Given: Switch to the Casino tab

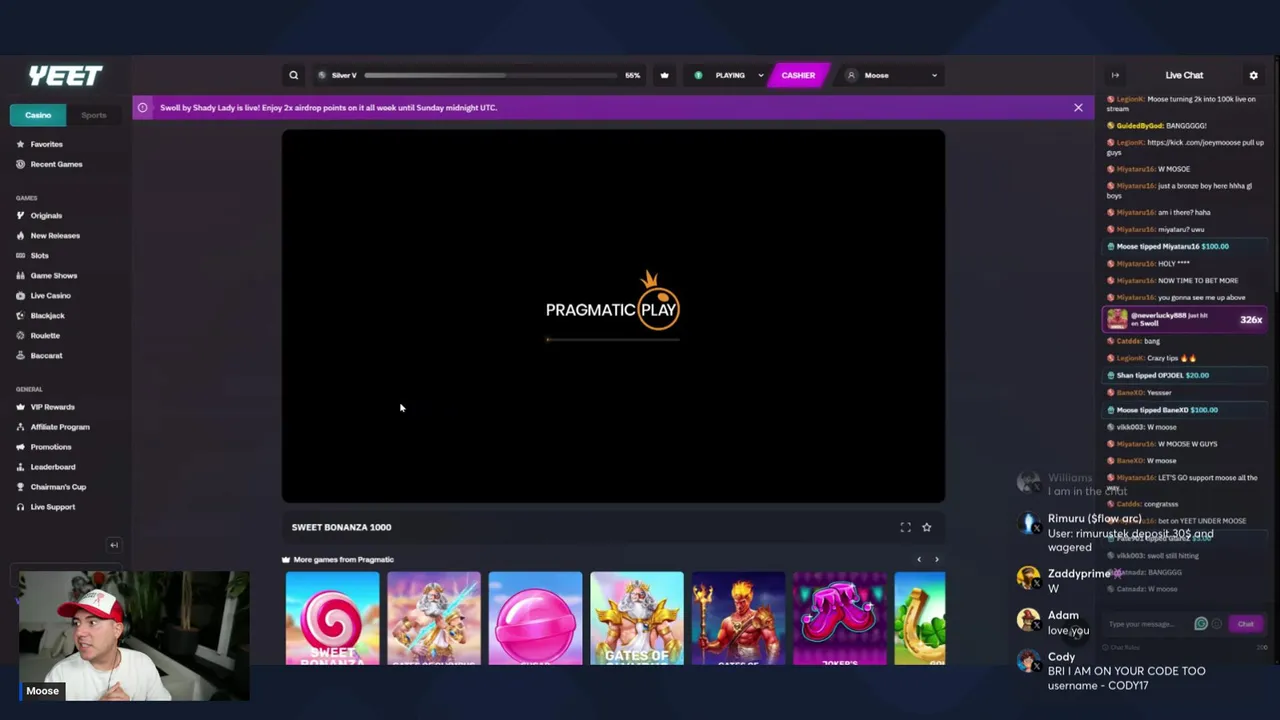Looking at the screenshot, I should coord(38,115).
